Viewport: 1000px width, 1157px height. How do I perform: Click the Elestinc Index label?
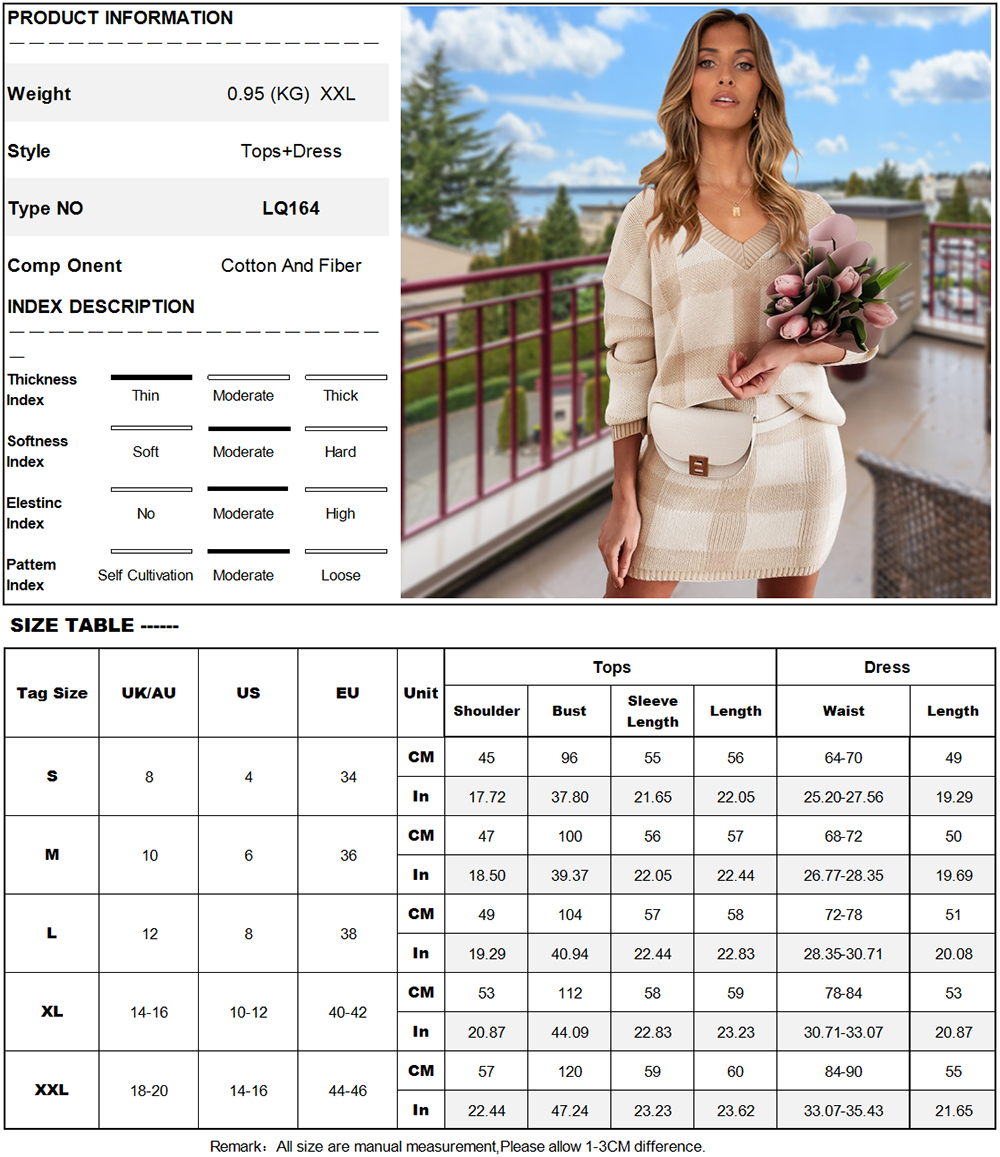[x=34, y=513]
